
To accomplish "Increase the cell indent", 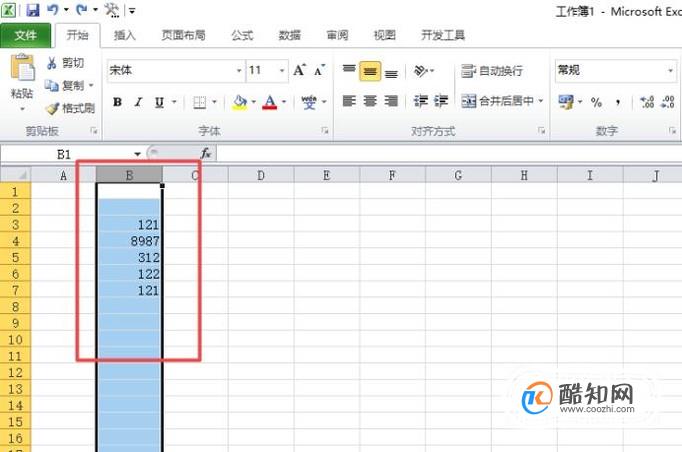I will 441,101.
